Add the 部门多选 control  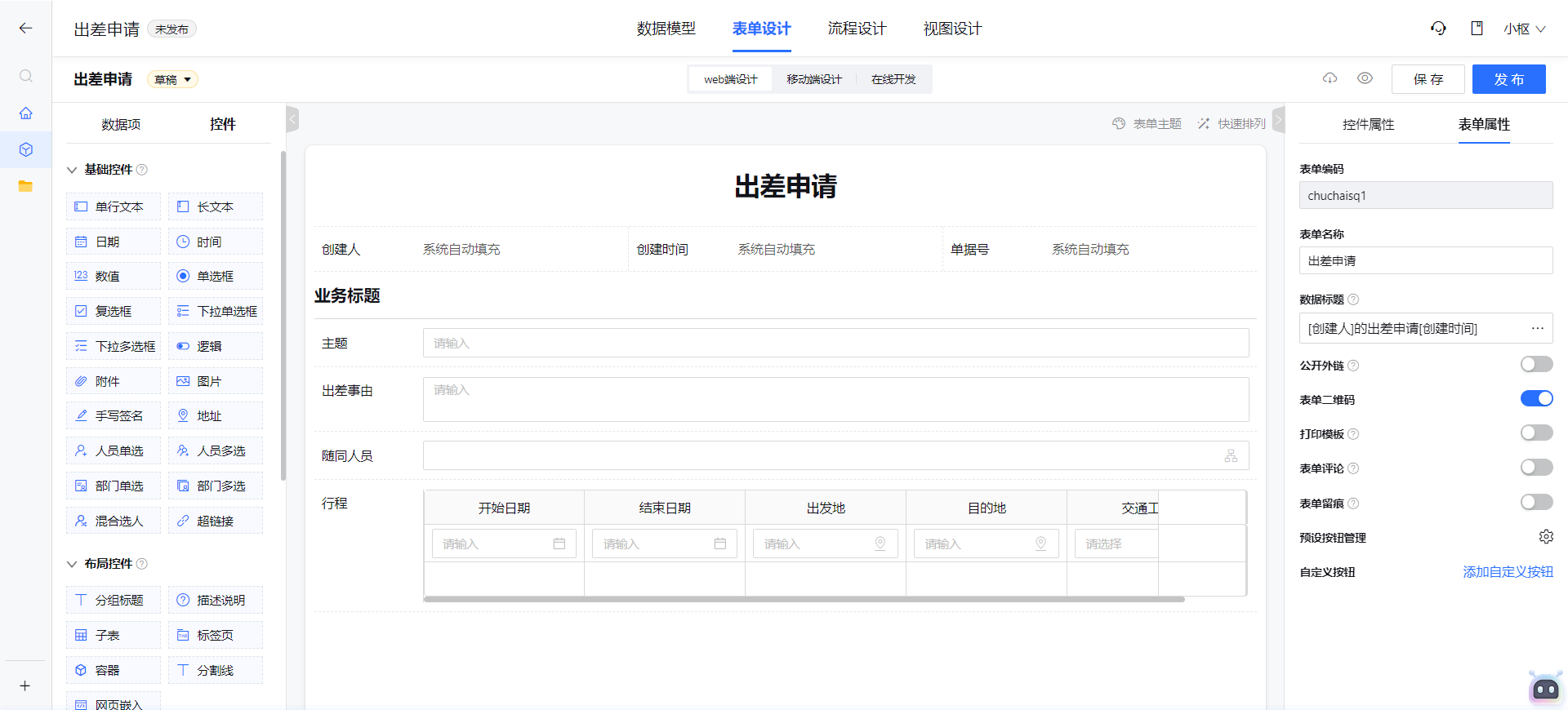coord(216,486)
